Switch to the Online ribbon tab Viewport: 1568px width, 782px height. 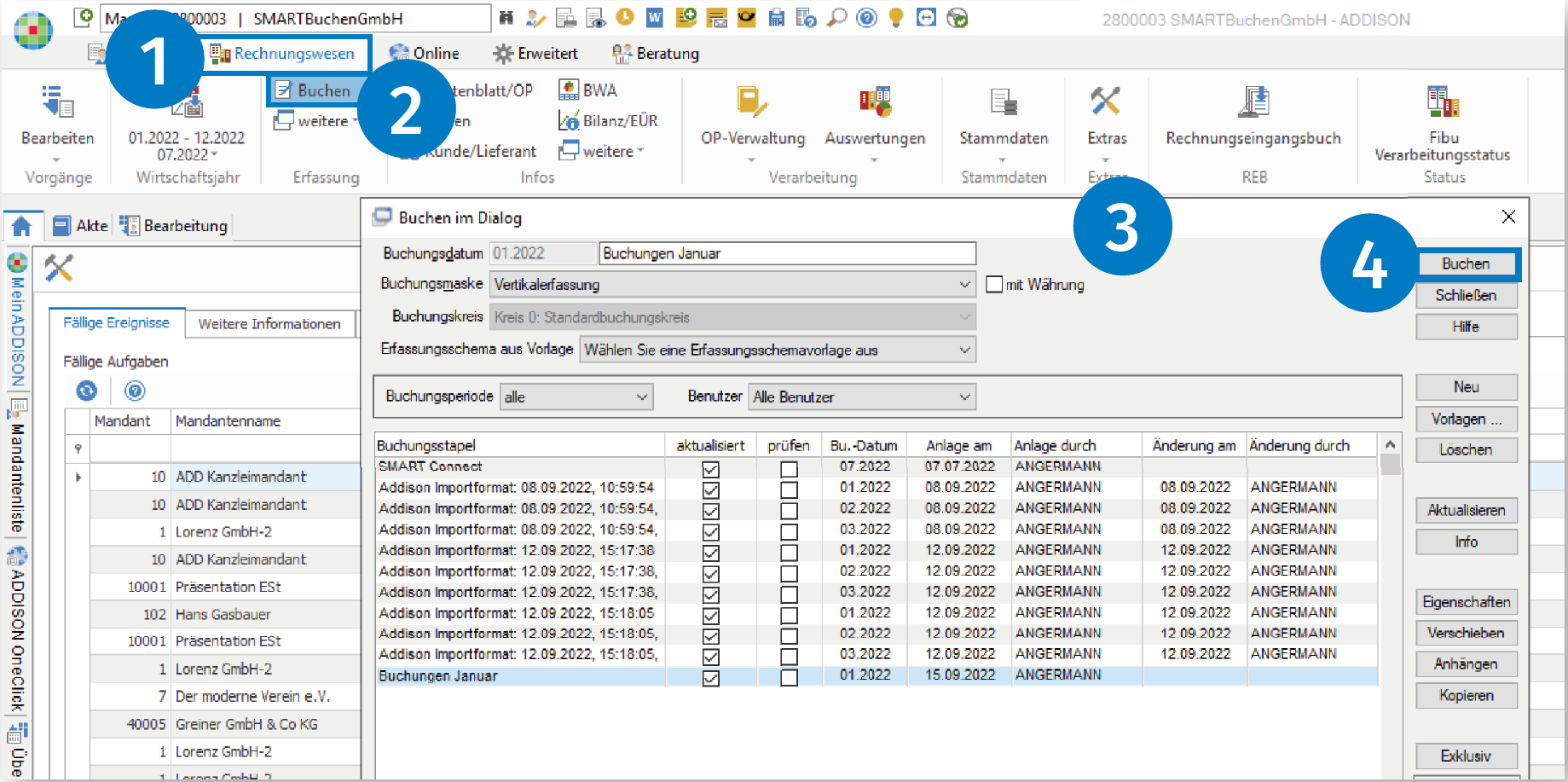pos(424,53)
